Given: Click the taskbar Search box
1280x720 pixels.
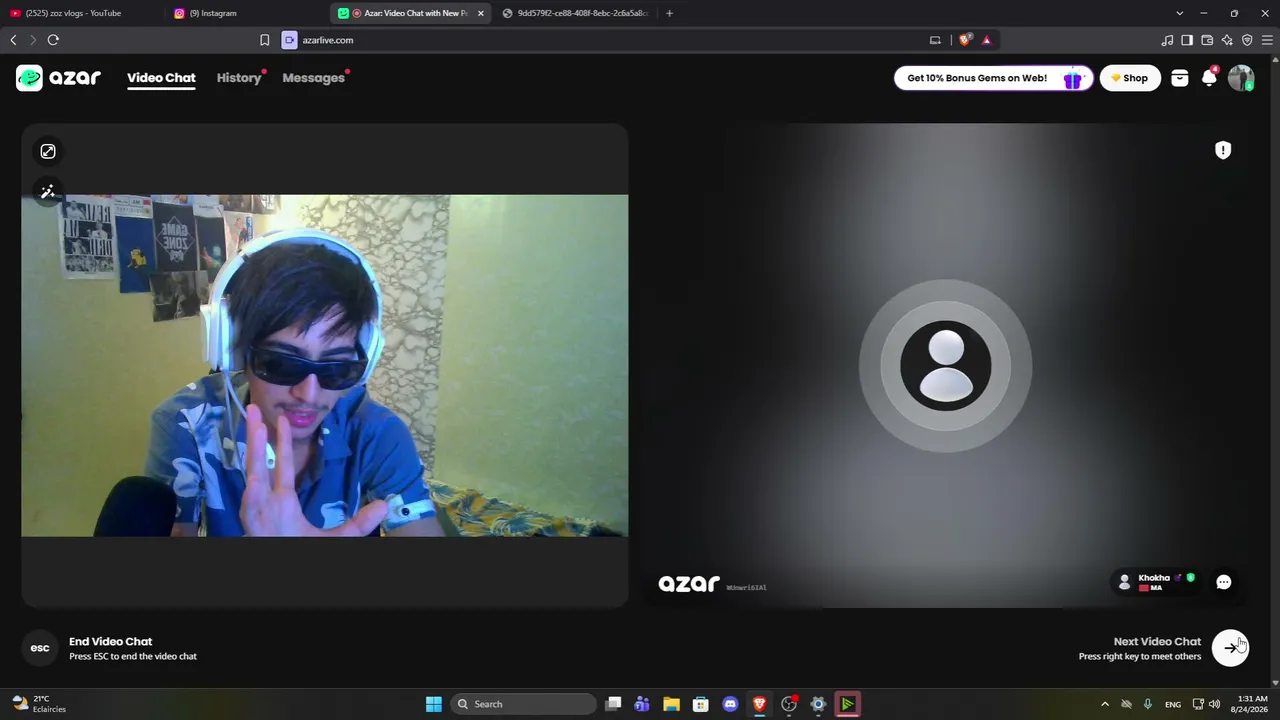Looking at the screenshot, I should 521,704.
